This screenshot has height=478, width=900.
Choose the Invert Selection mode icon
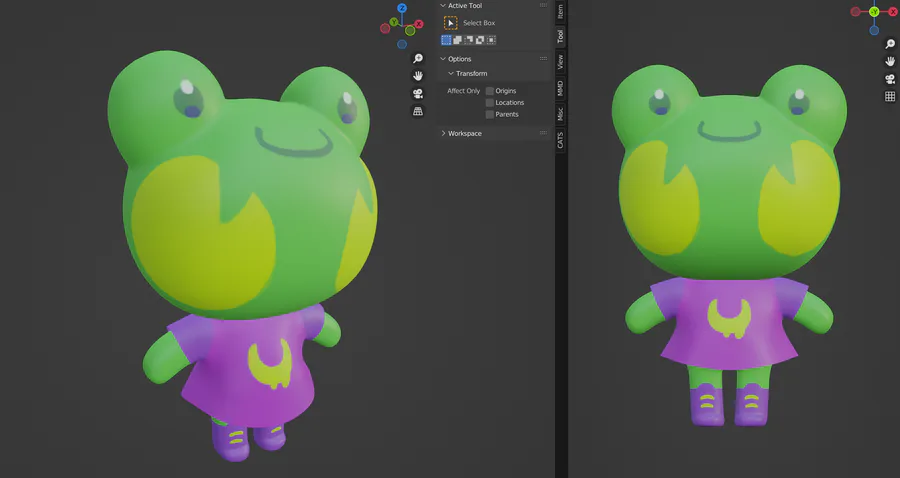(480, 40)
